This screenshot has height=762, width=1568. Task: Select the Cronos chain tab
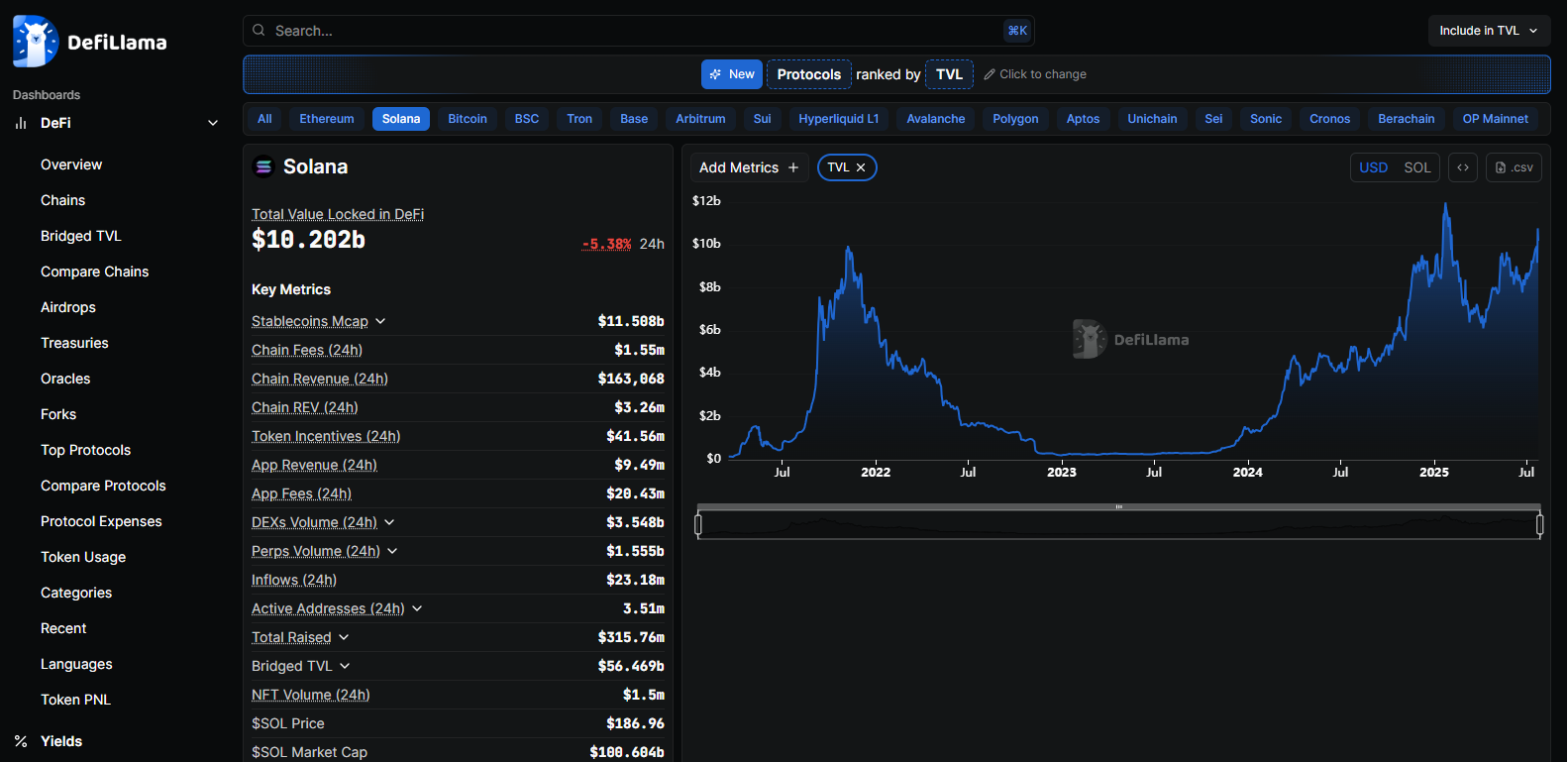pyautogui.click(x=1329, y=119)
